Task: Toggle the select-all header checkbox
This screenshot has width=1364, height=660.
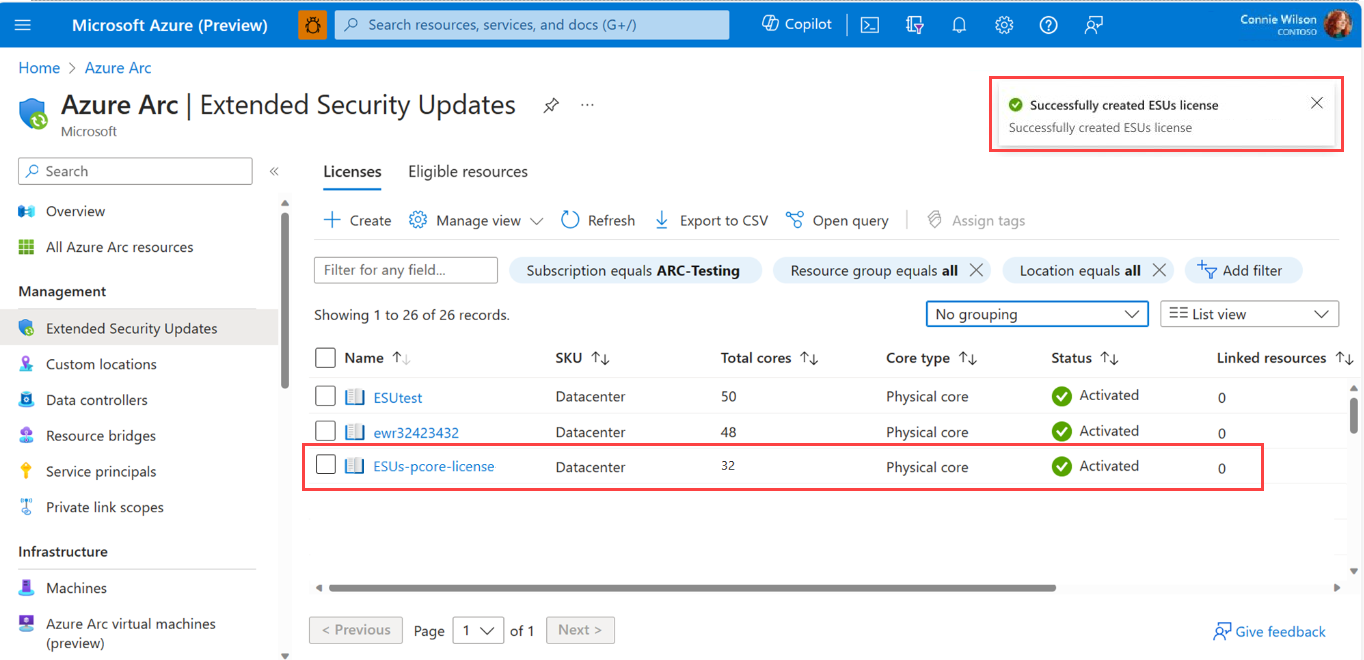Action: click(325, 358)
